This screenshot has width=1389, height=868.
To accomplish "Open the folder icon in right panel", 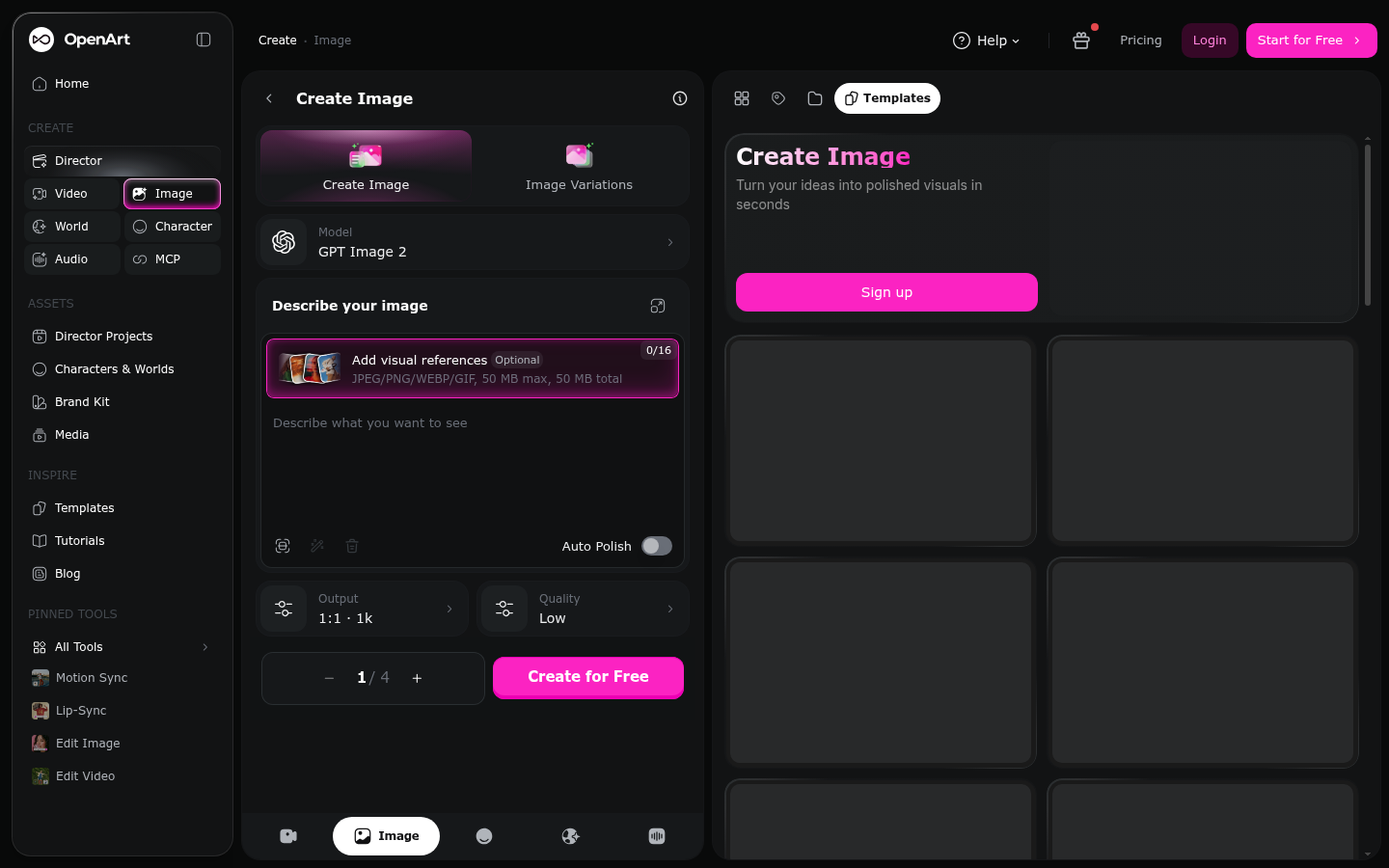I will click(x=815, y=98).
